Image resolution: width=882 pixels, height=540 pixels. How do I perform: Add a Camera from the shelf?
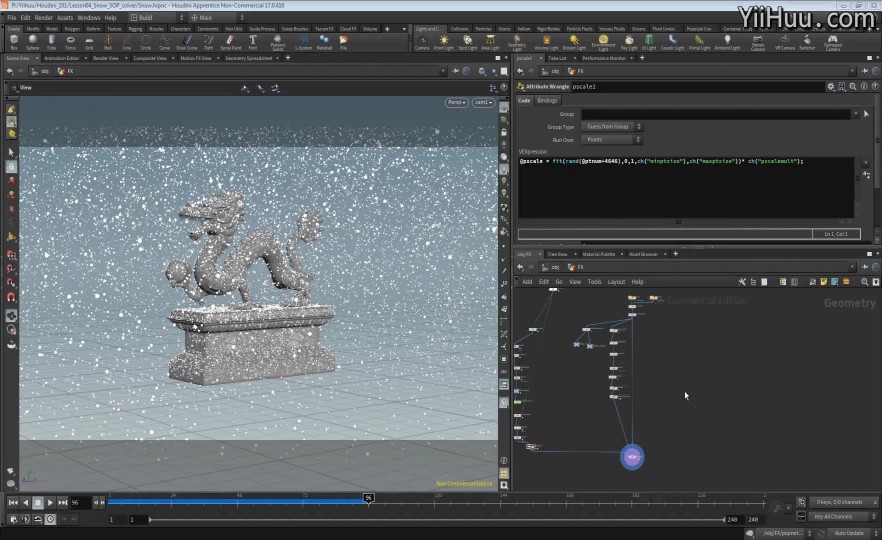422,42
